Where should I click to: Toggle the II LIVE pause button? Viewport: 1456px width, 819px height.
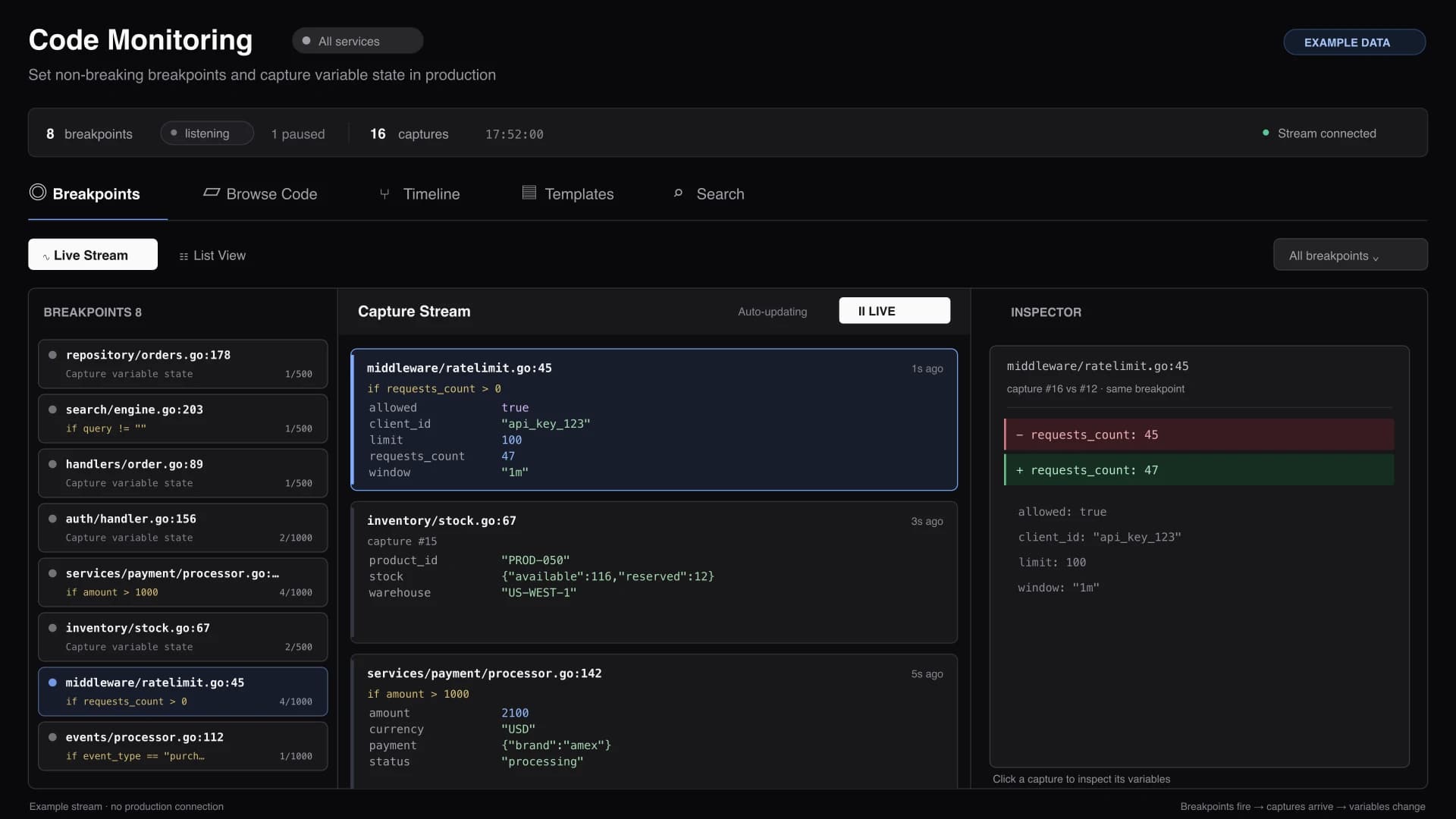pos(894,311)
